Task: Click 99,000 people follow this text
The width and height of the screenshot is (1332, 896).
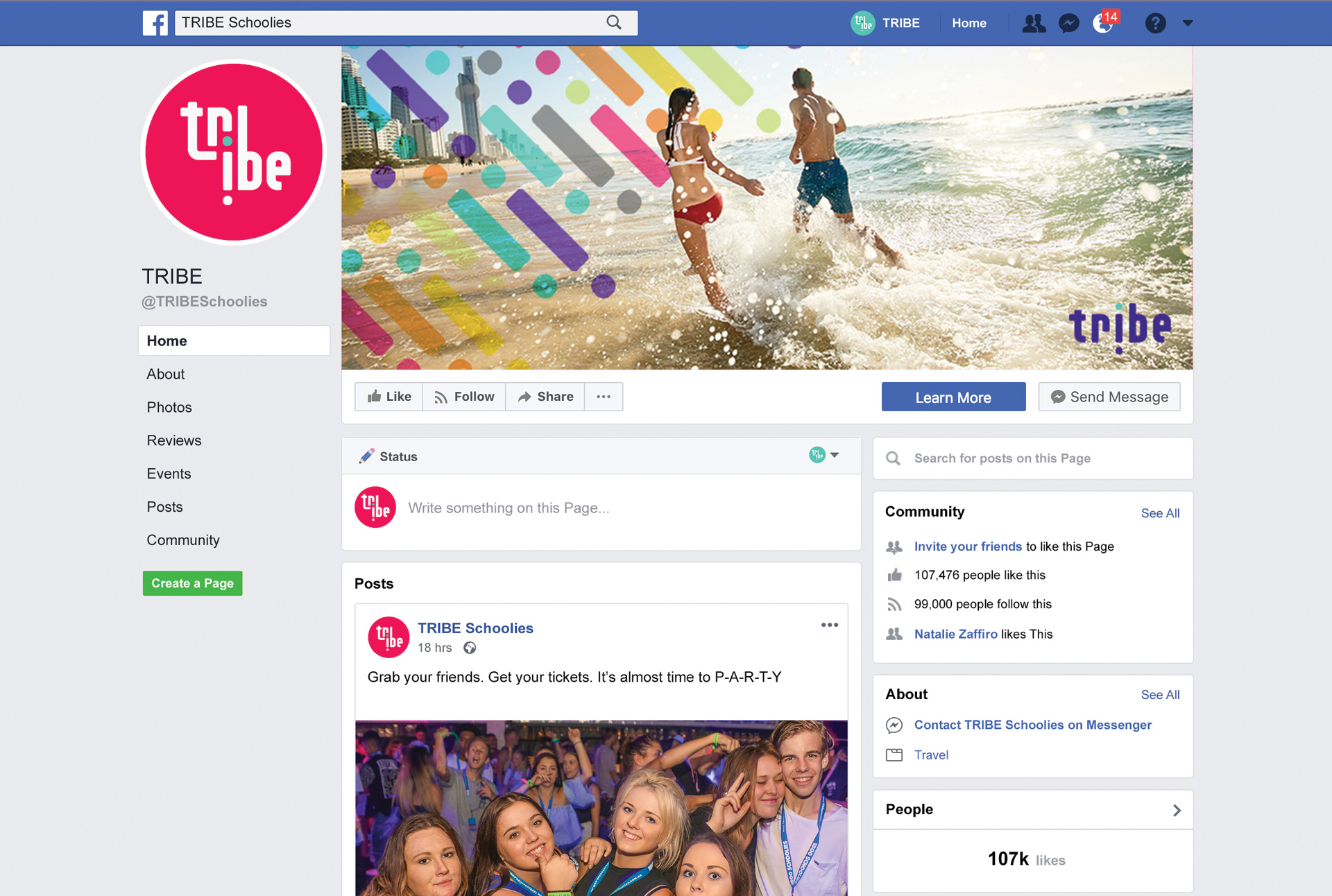Action: [982, 604]
